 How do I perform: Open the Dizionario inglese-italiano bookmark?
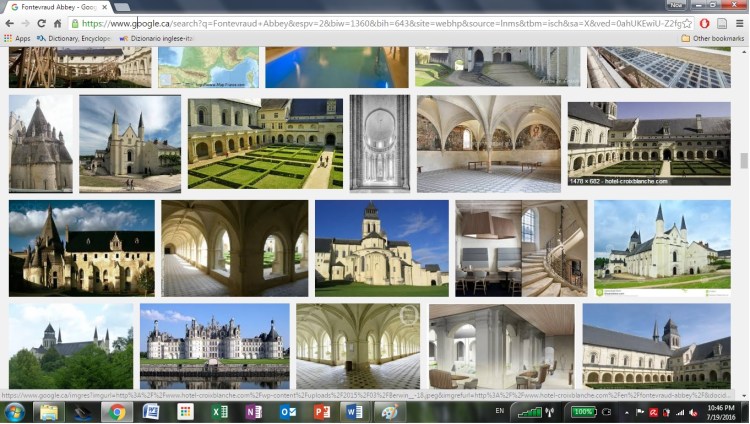coord(160,38)
